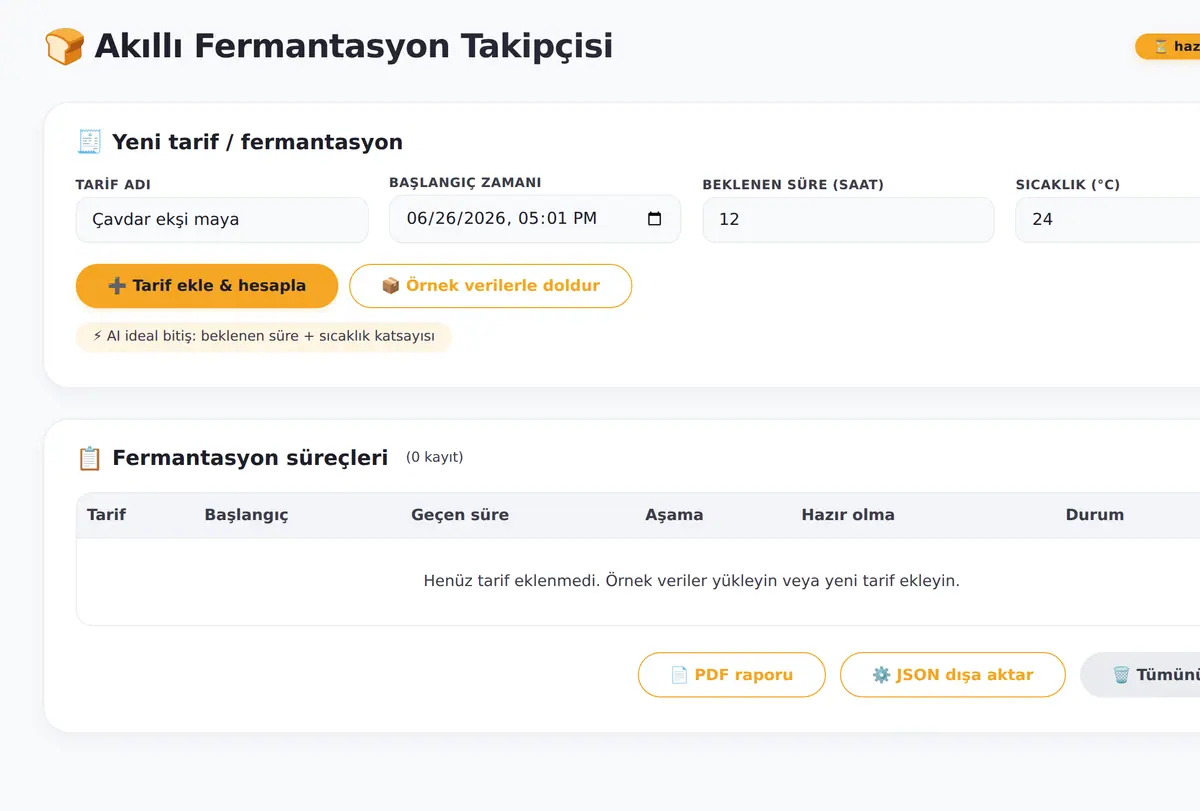The height and width of the screenshot is (811, 1200).
Task: Generate the PDF raporu
Action: (x=731, y=675)
